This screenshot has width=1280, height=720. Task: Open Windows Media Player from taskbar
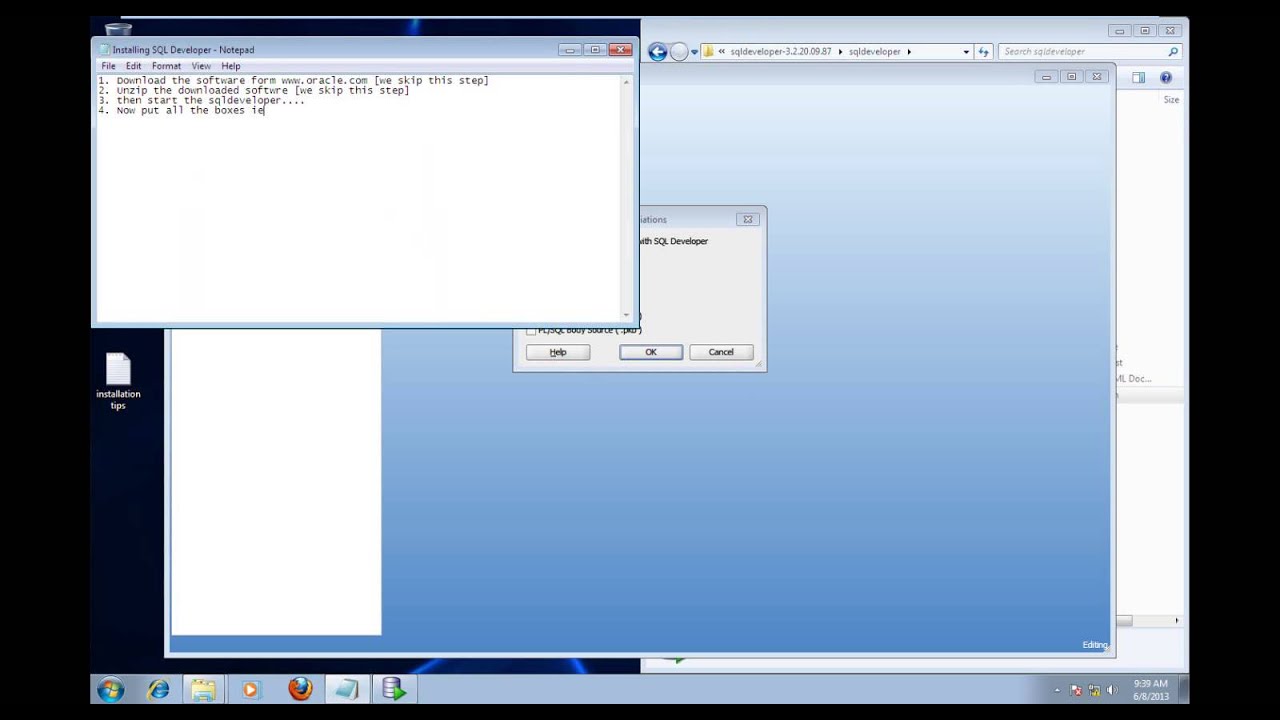pos(250,689)
